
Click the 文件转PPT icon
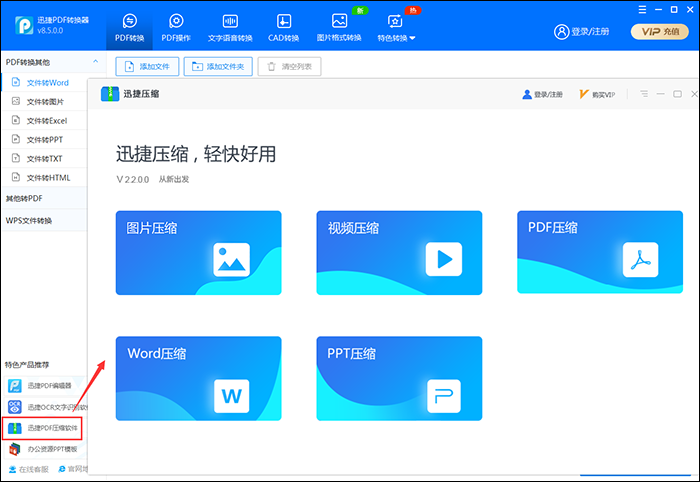point(16,139)
